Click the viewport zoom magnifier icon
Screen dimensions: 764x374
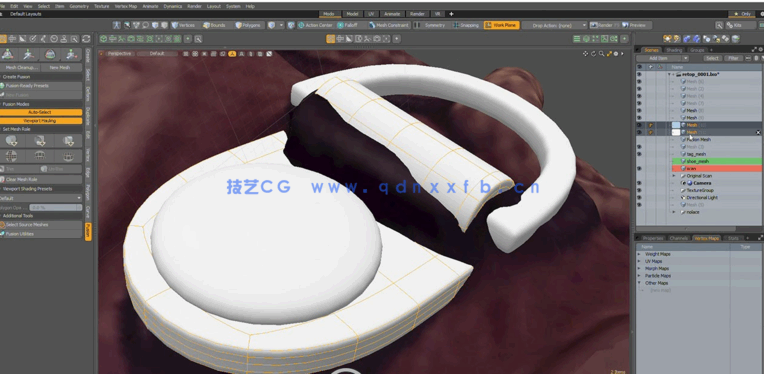(602, 54)
